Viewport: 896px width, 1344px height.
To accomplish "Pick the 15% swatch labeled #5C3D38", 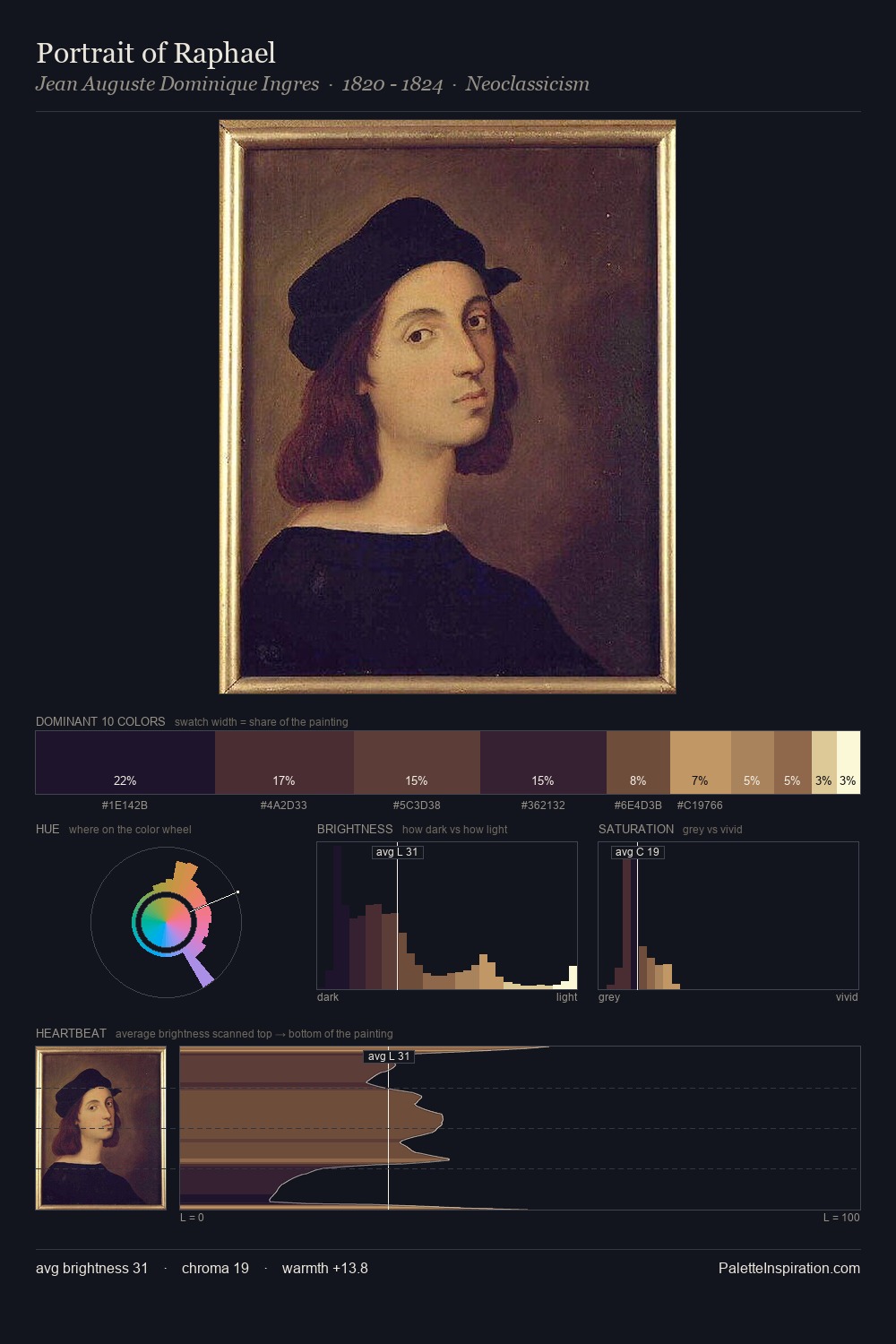I will 417,762.
